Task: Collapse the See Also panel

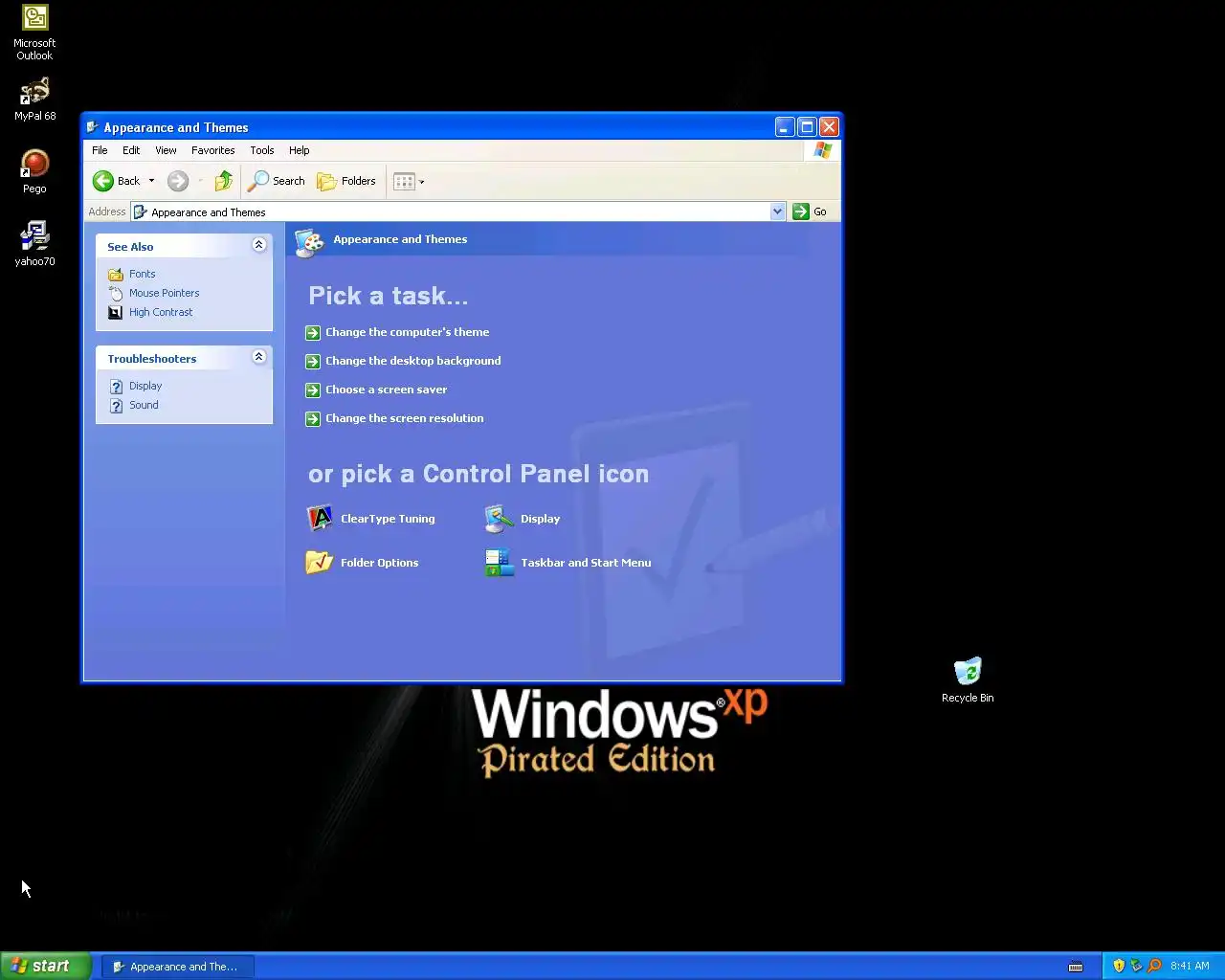Action: 258,245
